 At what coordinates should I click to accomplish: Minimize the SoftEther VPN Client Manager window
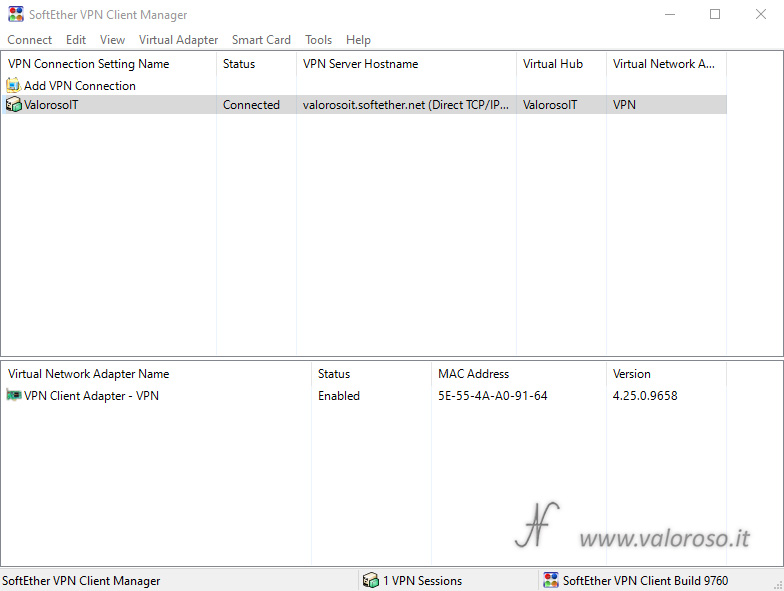pyautogui.click(x=670, y=14)
